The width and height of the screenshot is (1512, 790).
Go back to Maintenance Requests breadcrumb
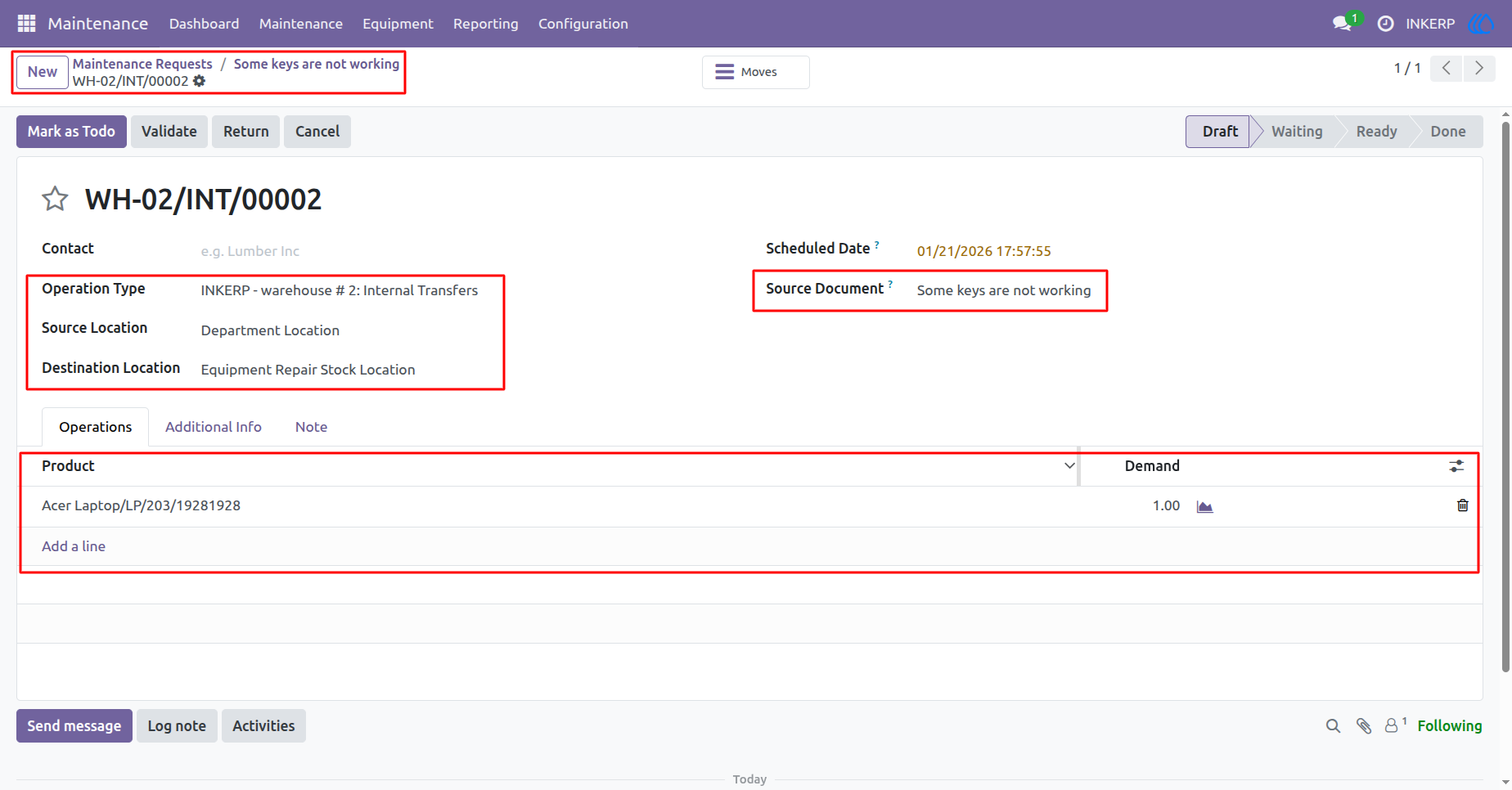coord(142,64)
